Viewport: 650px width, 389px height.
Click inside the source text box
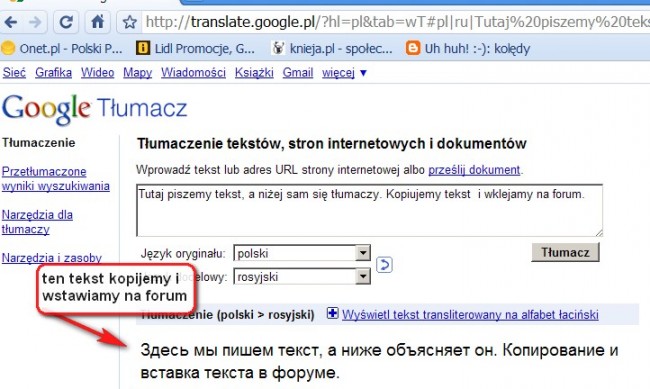point(369,211)
